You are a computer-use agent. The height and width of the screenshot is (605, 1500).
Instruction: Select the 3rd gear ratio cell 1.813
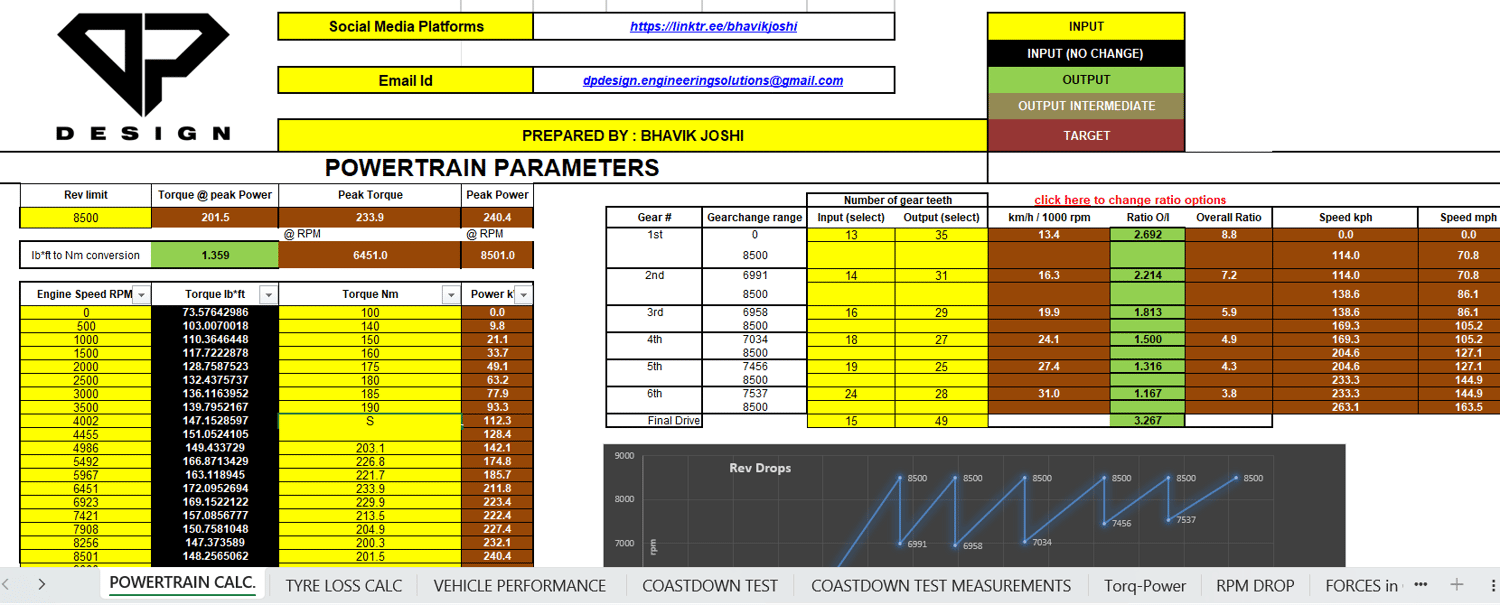pyautogui.click(x=1147, y=313)
